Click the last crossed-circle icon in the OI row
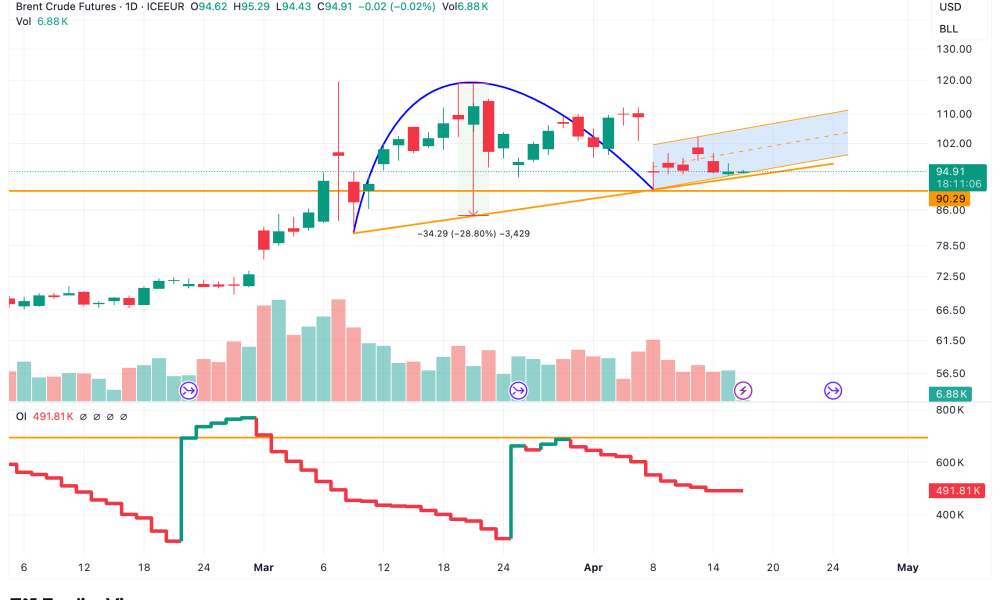The height and width of the screenshot is (600, 1000). pos(124,417)
